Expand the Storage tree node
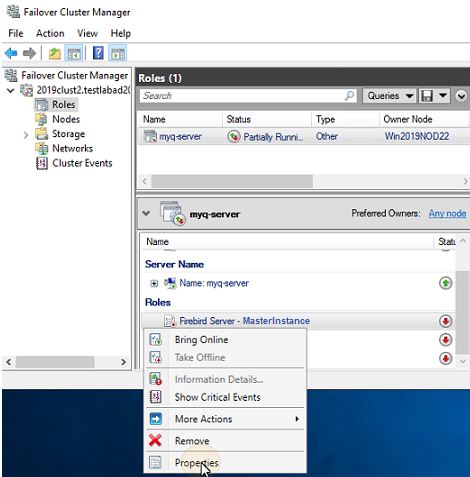The height and width of the screenshot is (477, 470). coord(26,135)
